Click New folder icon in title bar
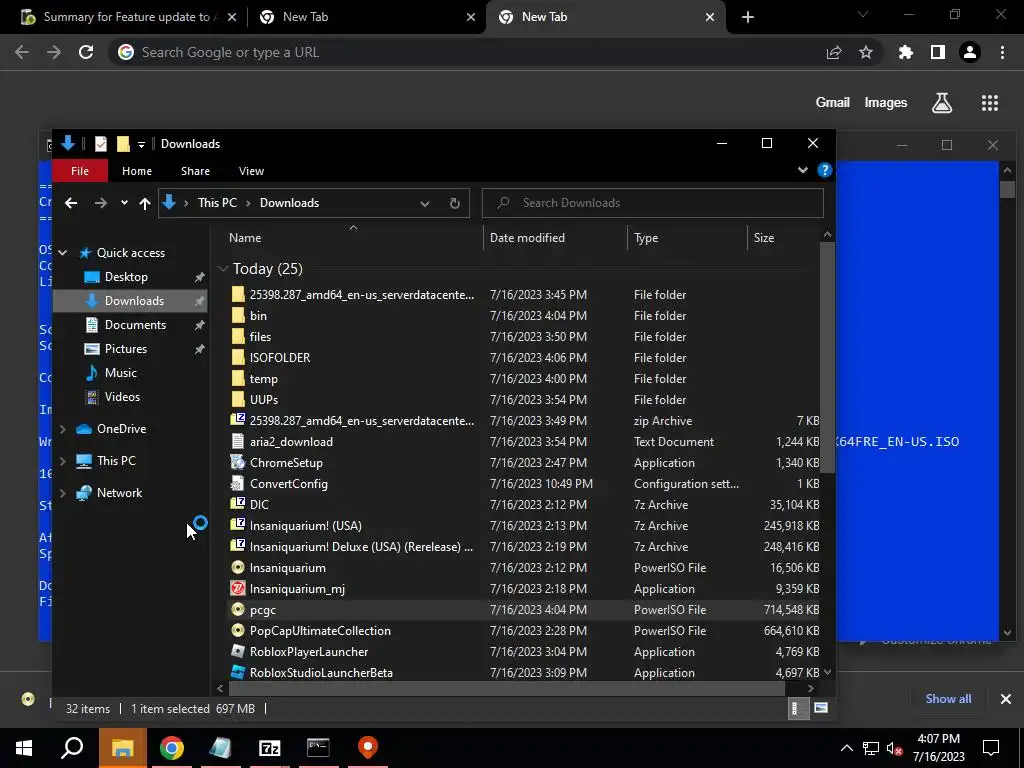The height and width of the screenshot is (768, 1024). click(x=123, y=144)
